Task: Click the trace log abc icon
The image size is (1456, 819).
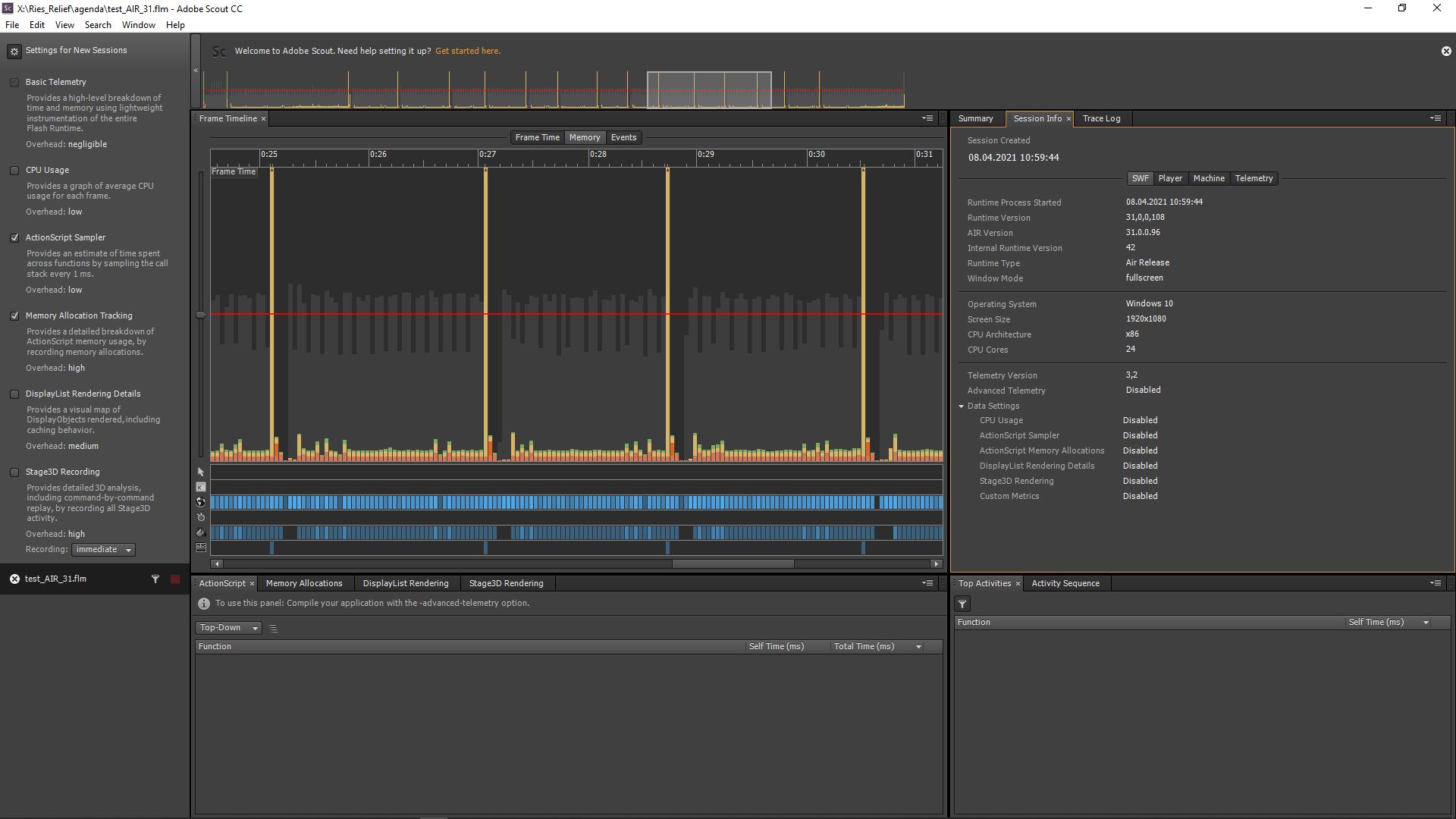Action: (x=200, y=548)
